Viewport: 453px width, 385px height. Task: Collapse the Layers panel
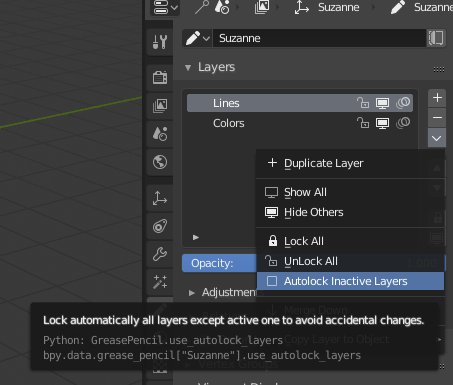[x=188, y=68]
